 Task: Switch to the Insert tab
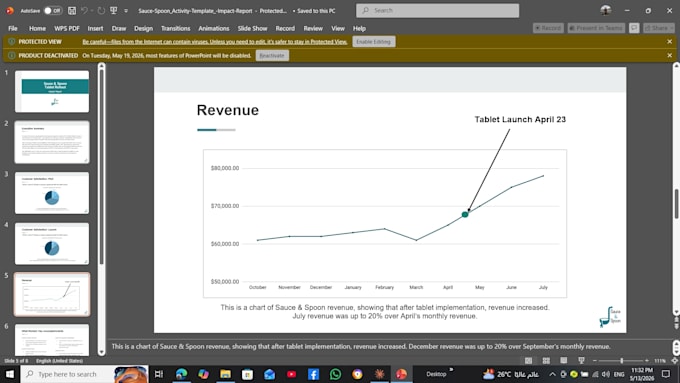[95, 28]
